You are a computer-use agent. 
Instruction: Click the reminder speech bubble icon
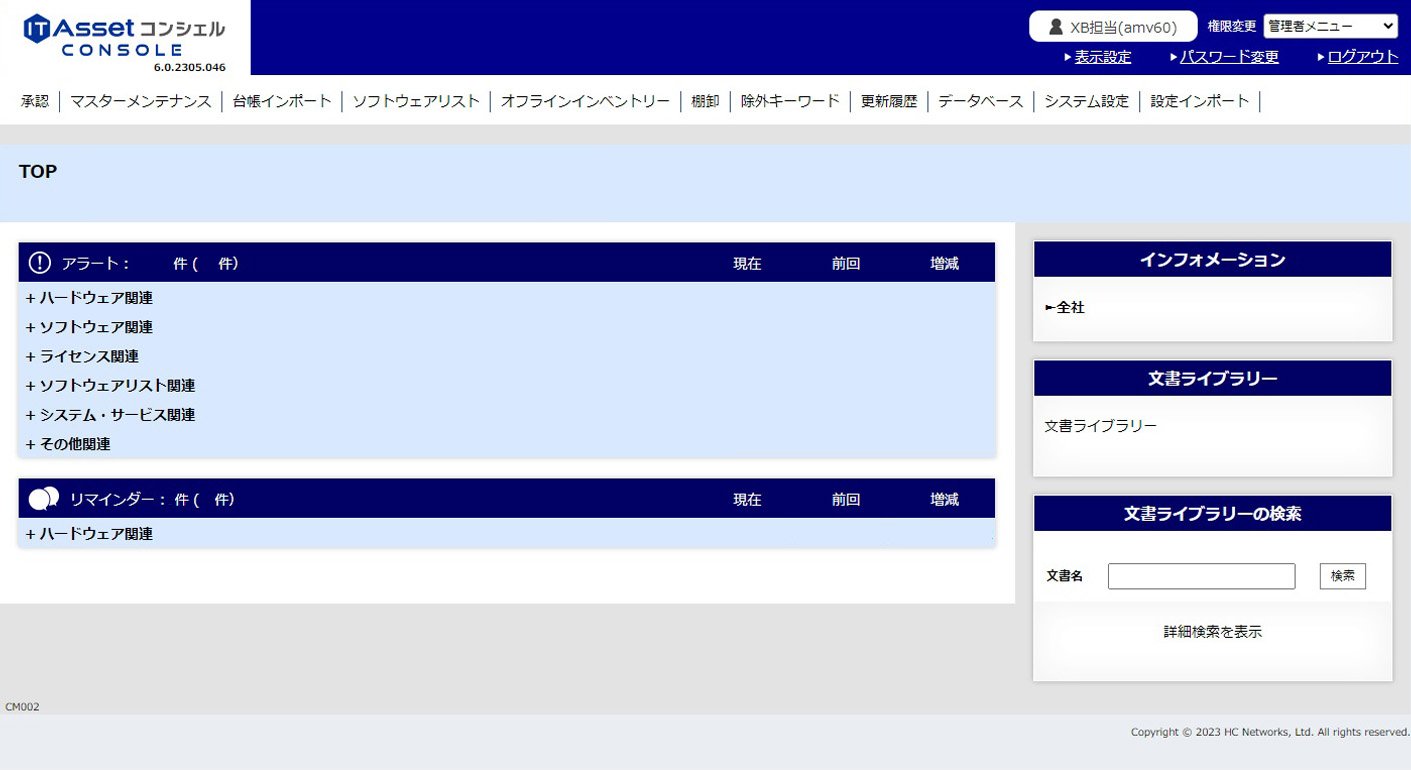pyautogui.click(x=44, y=499)
